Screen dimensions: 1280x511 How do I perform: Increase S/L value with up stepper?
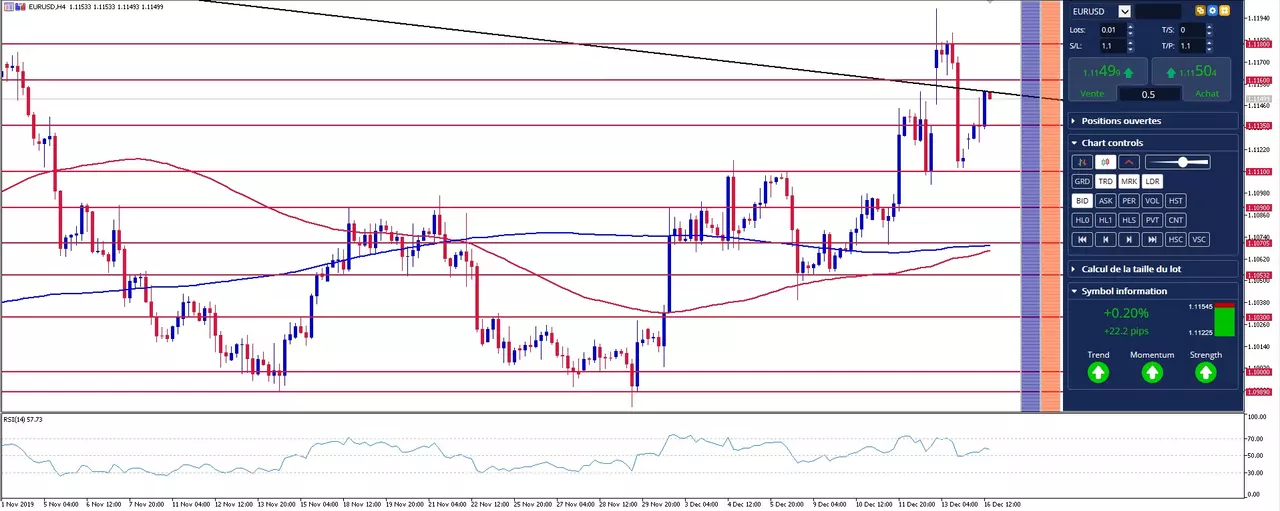(1131, 43)
